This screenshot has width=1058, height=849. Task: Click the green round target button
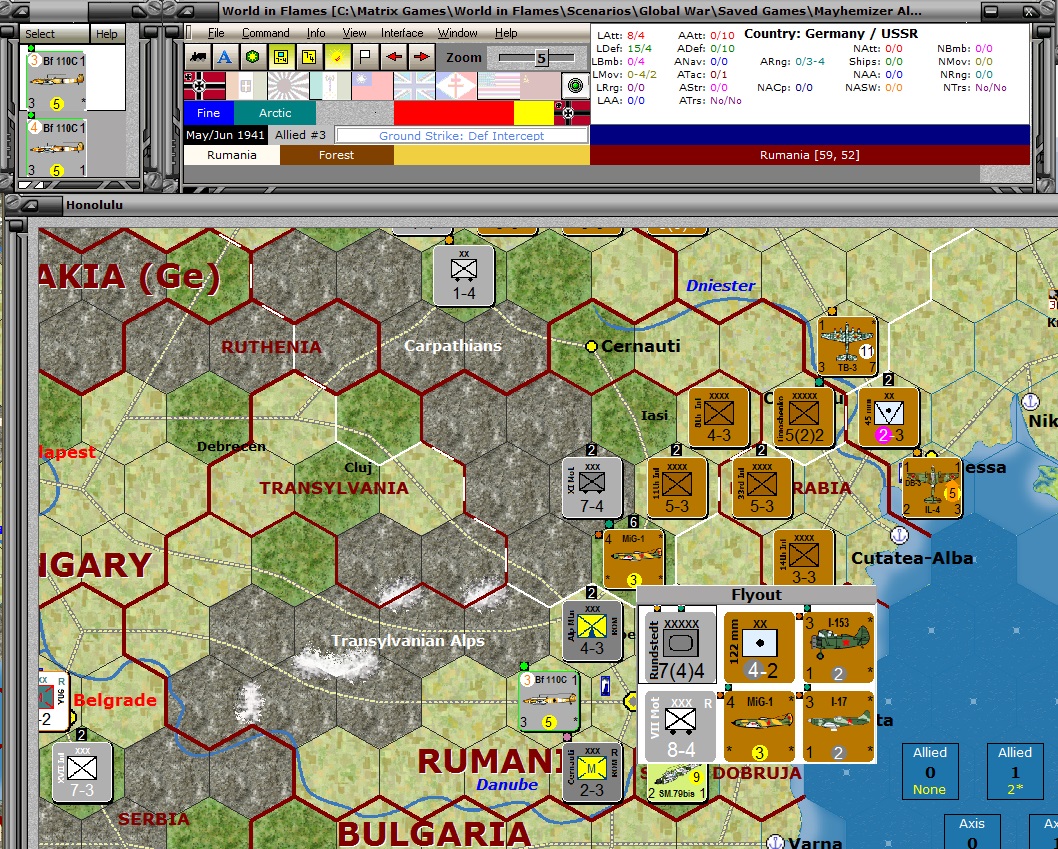point(576,86)
